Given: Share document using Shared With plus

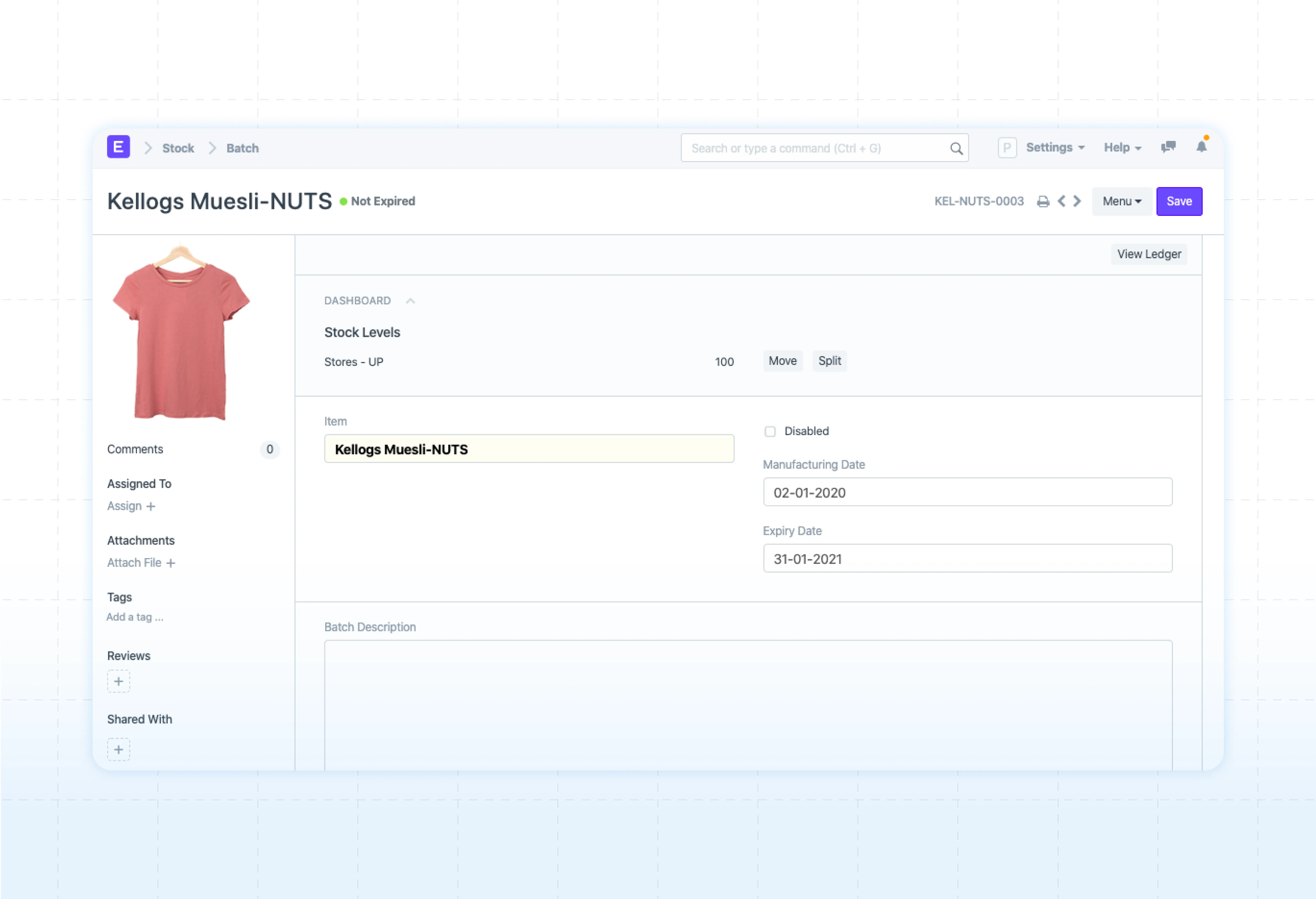Looking at the screenshot, I should click(x=118, y=750).
